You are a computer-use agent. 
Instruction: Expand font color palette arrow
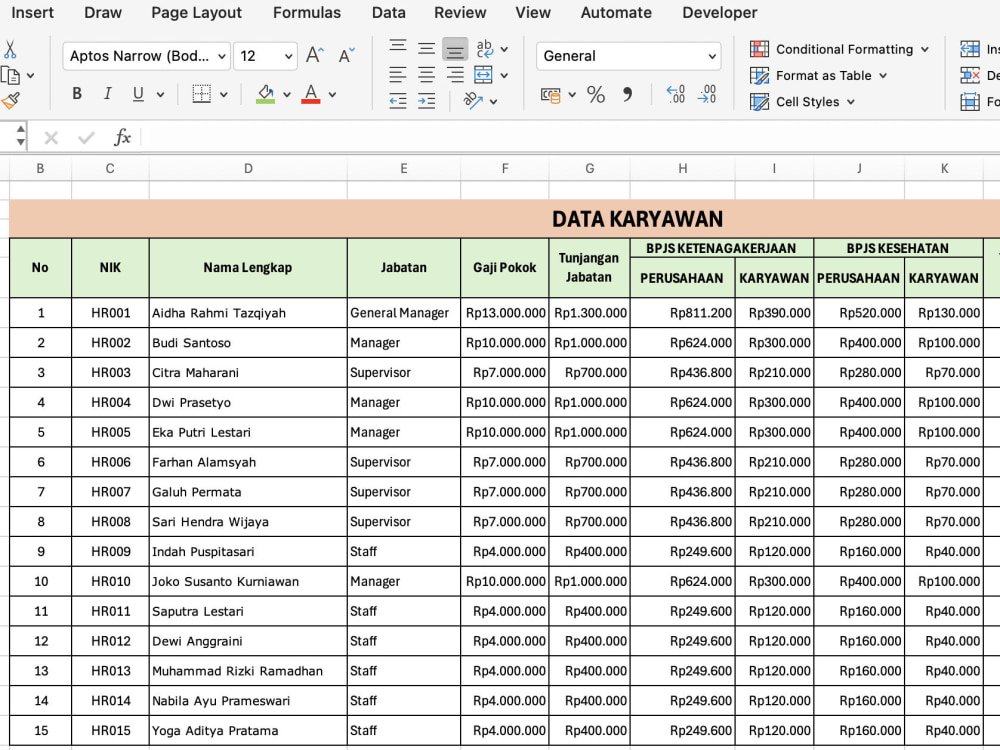332,94
